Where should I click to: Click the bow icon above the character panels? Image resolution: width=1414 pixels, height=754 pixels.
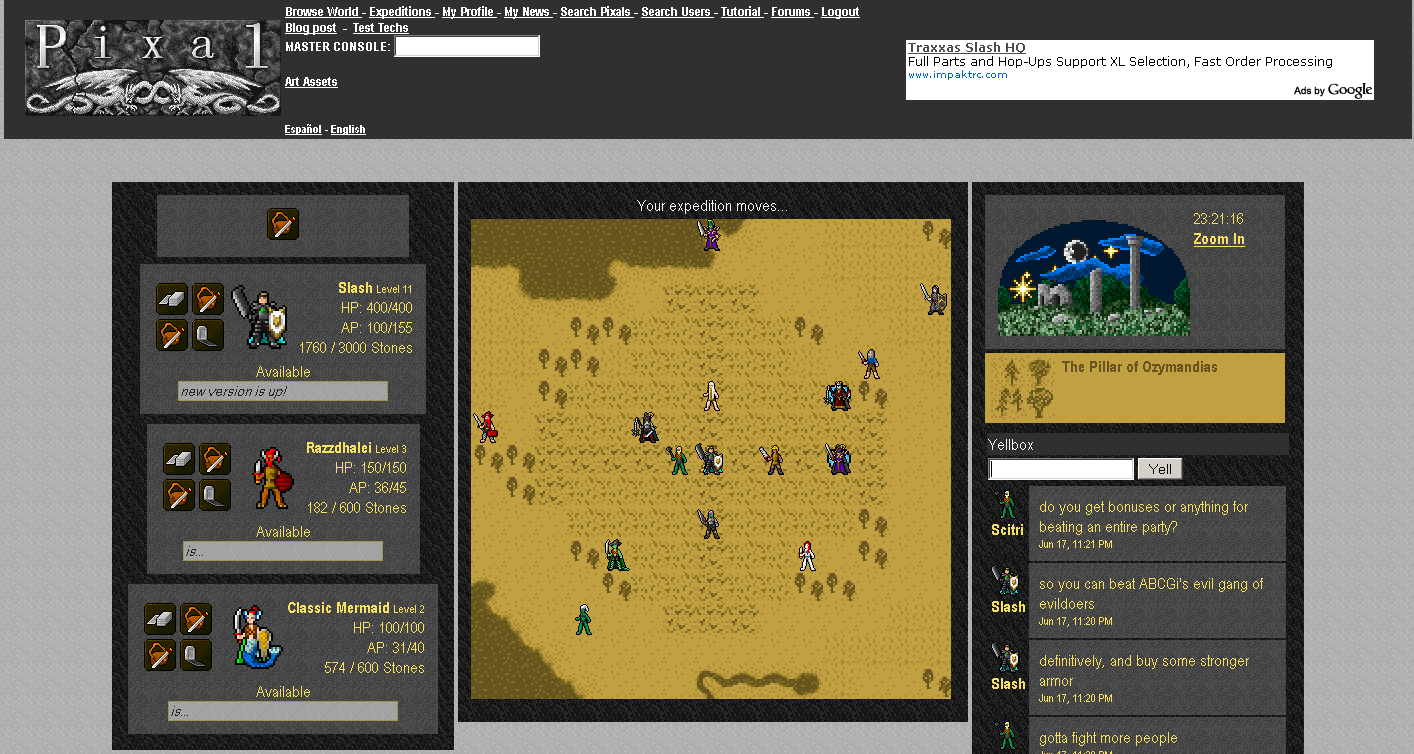pos(283,224)
